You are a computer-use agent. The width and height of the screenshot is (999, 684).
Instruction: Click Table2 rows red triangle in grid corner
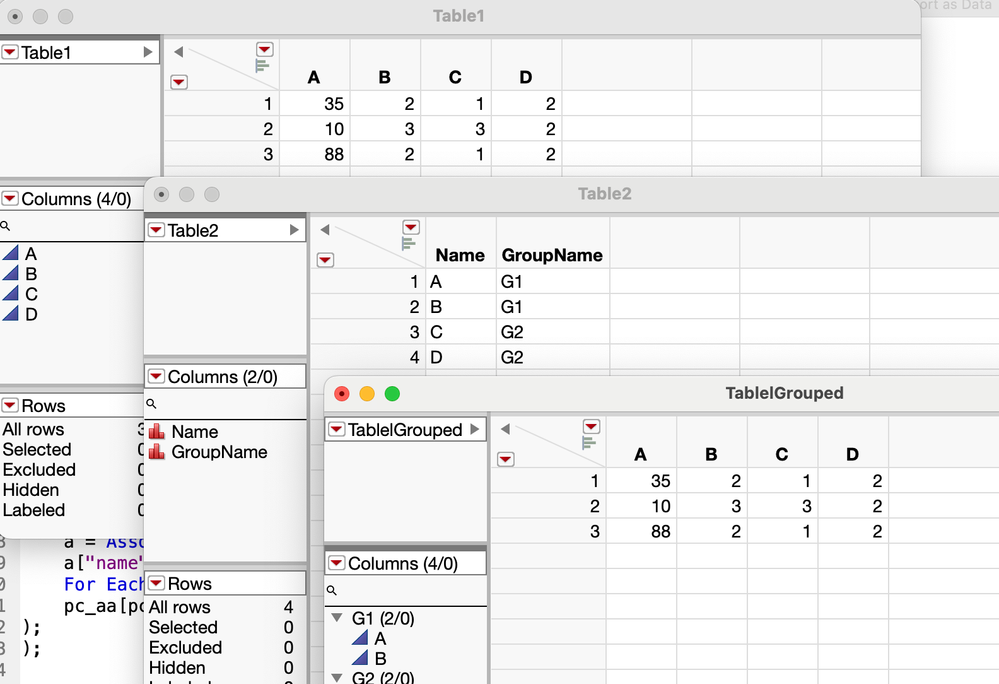(x=326, y=259)
